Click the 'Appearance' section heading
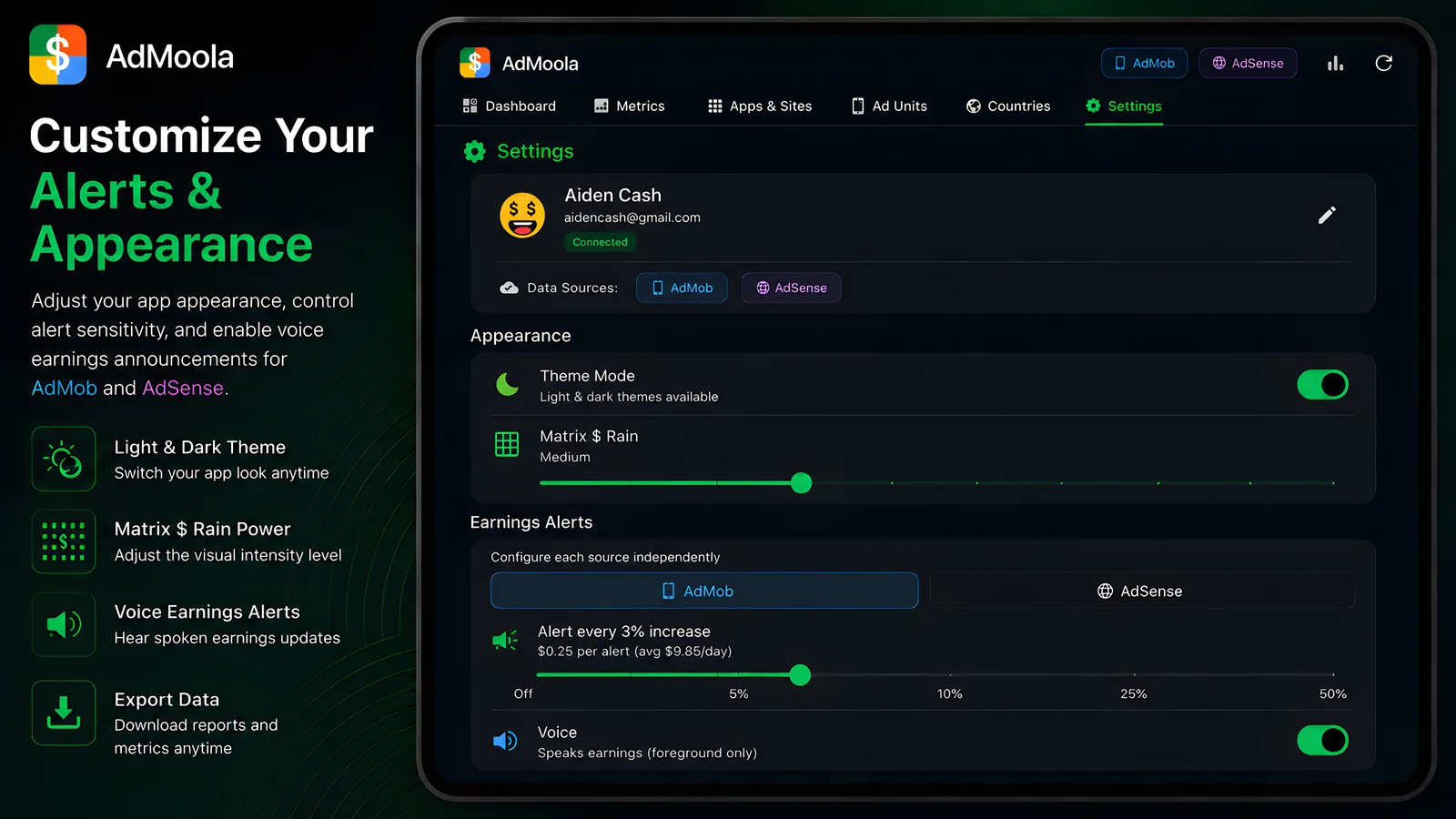Screen dimensions: 1456x819 click(x=521, y=336)
